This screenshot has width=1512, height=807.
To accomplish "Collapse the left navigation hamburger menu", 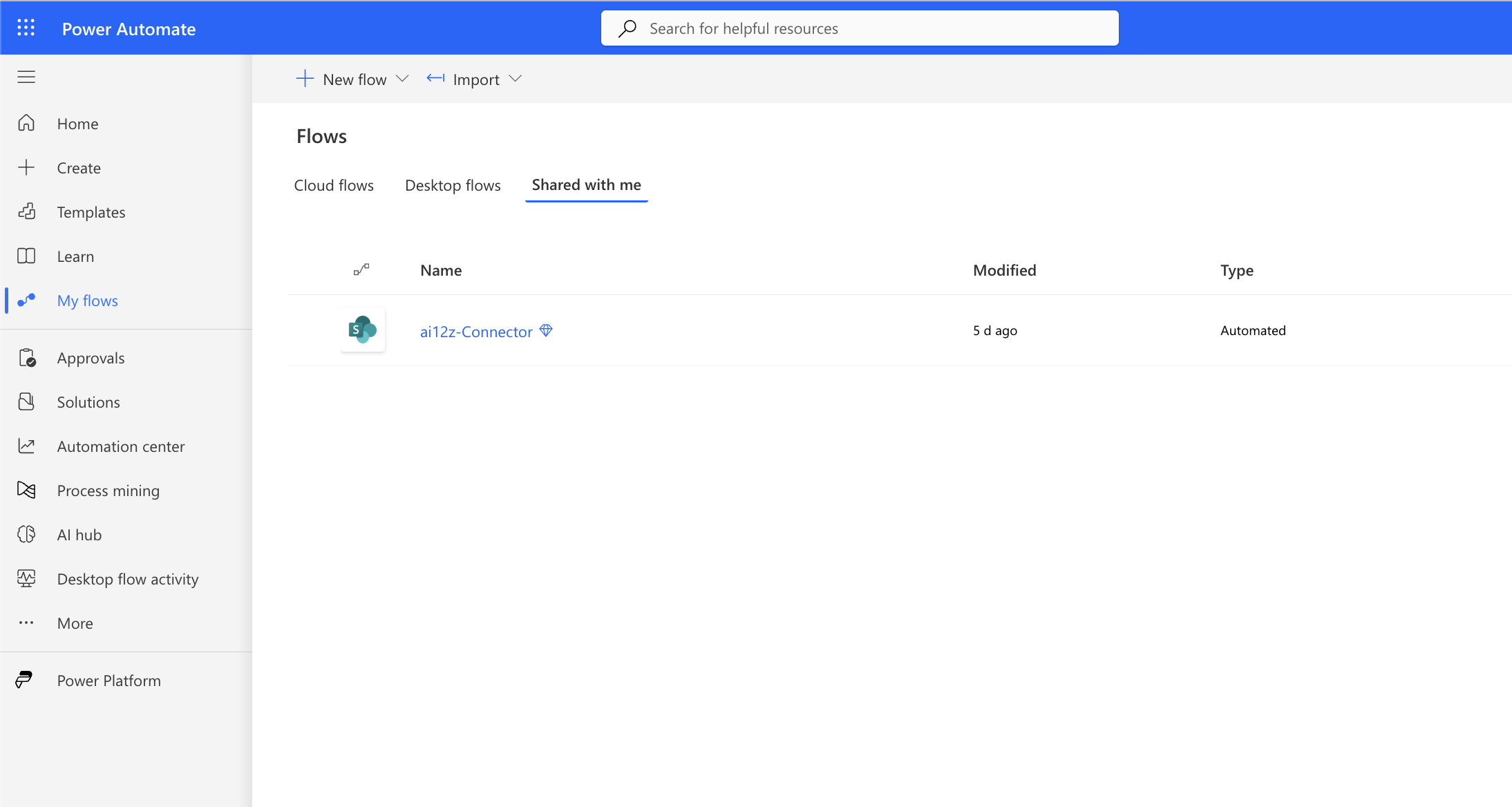I will coord(26,77).
